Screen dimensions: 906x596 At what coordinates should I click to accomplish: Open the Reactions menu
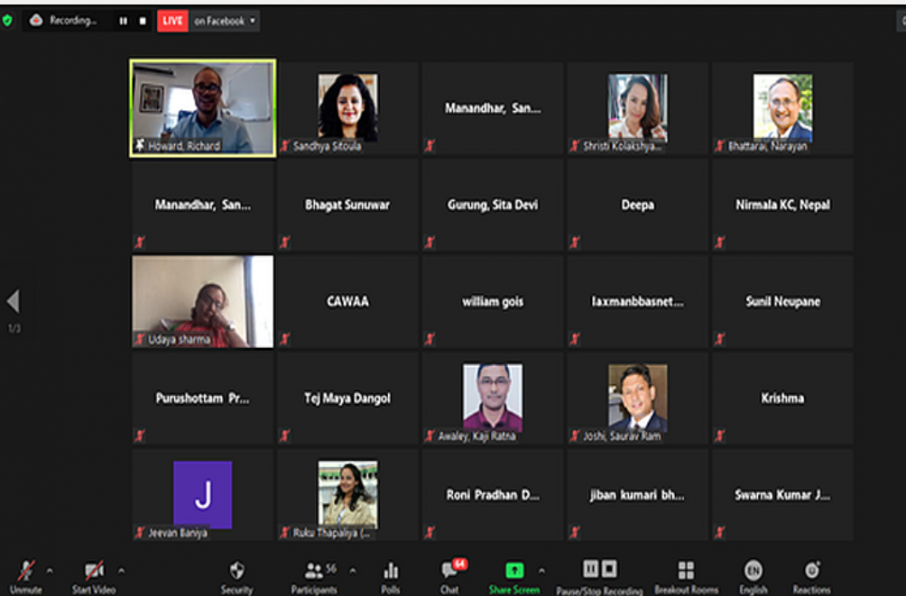coord(812,571)
